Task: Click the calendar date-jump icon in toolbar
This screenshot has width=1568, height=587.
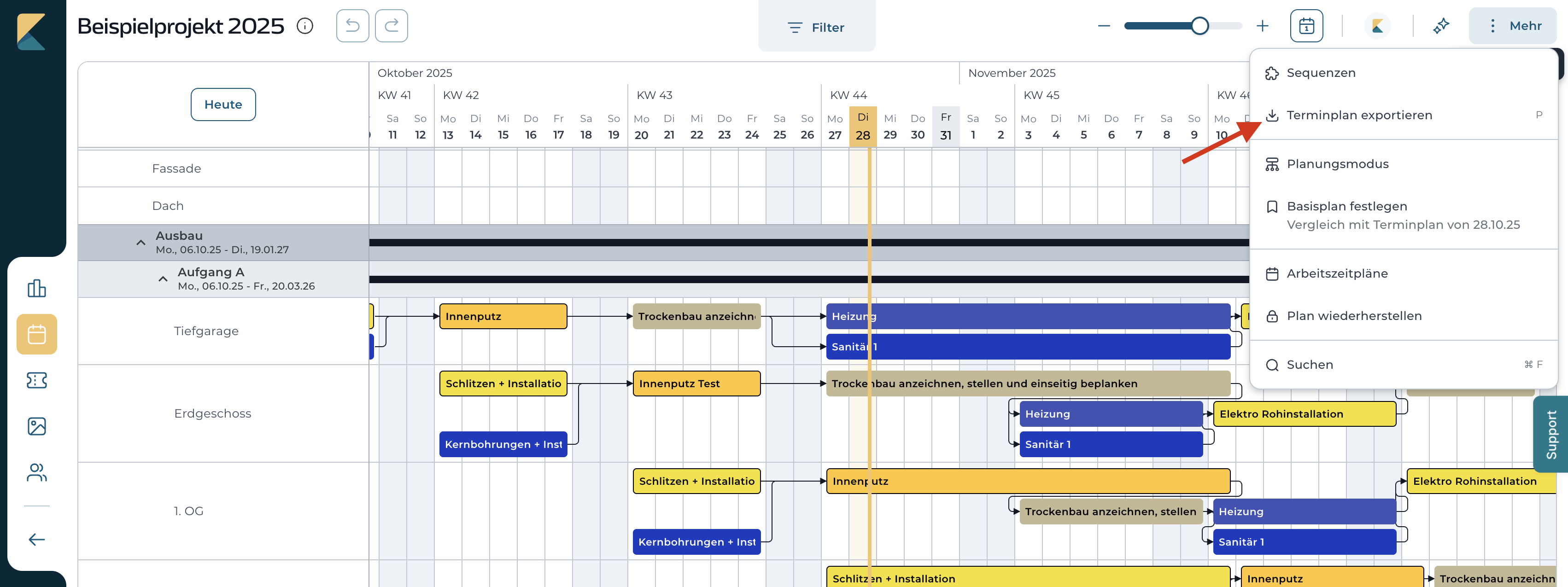Action: (1306, 25)
